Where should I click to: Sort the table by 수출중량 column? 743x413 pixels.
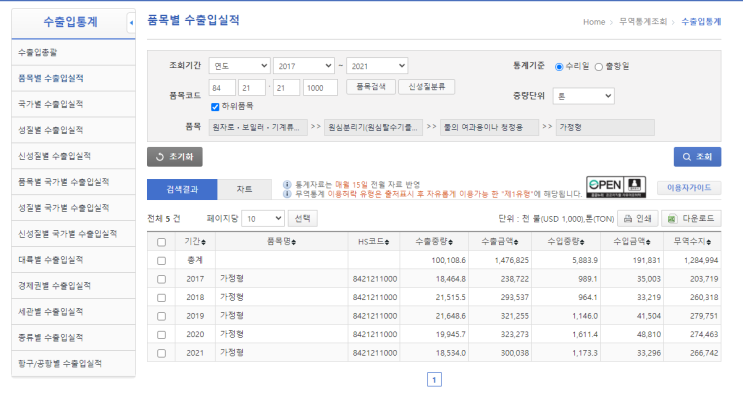pos(432,241)
